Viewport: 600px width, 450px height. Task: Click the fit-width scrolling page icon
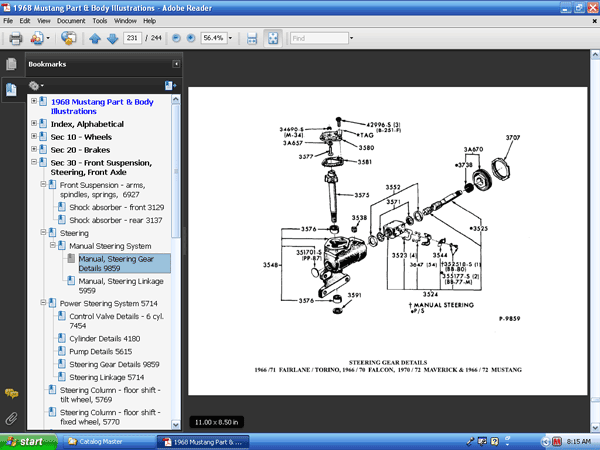click(x=251, y=39)
